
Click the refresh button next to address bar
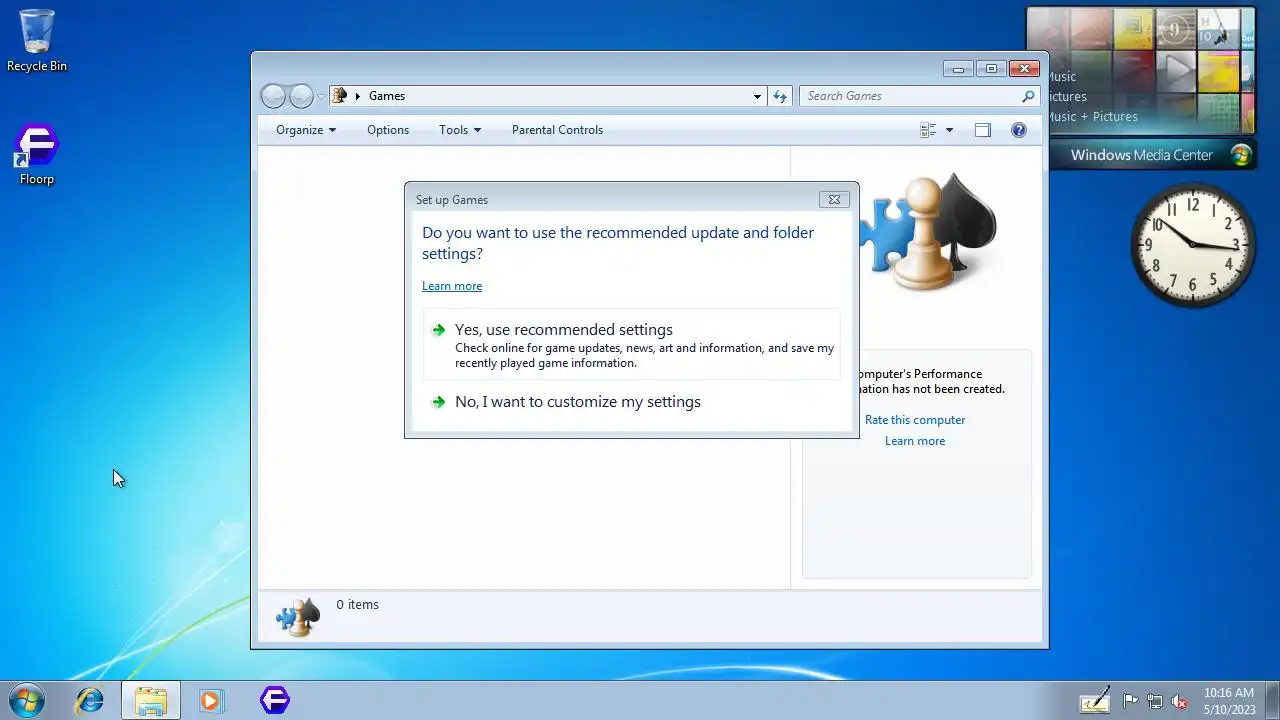[x=780, y=96]
